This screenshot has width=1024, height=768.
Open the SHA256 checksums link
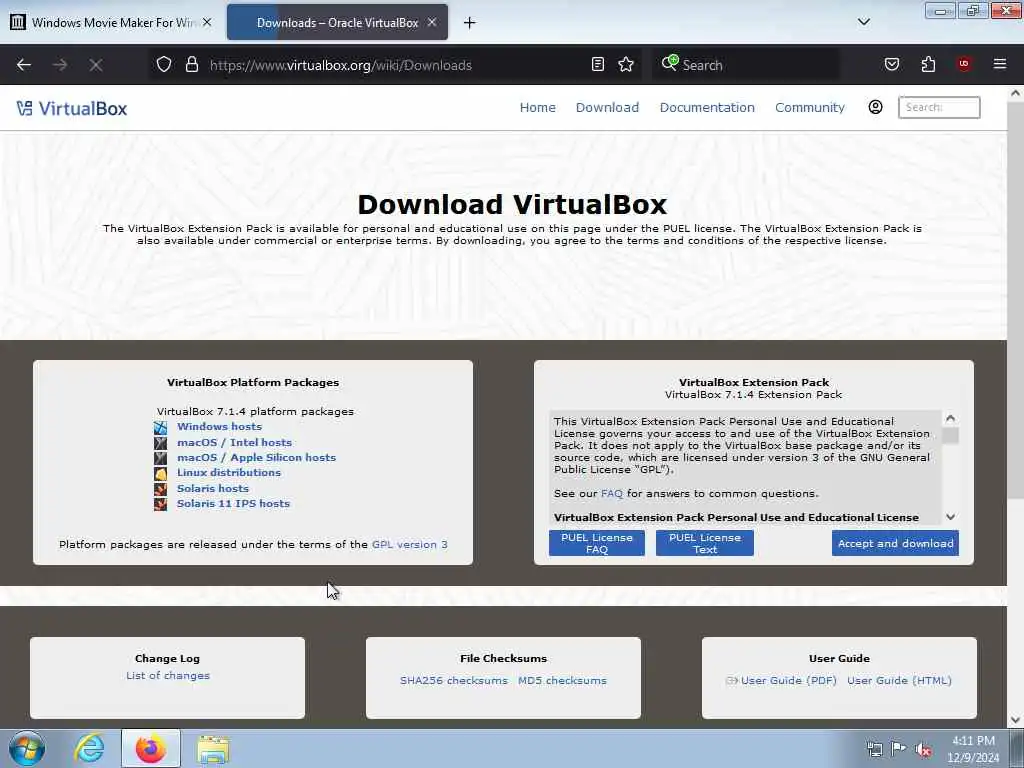tap(454, 680)
